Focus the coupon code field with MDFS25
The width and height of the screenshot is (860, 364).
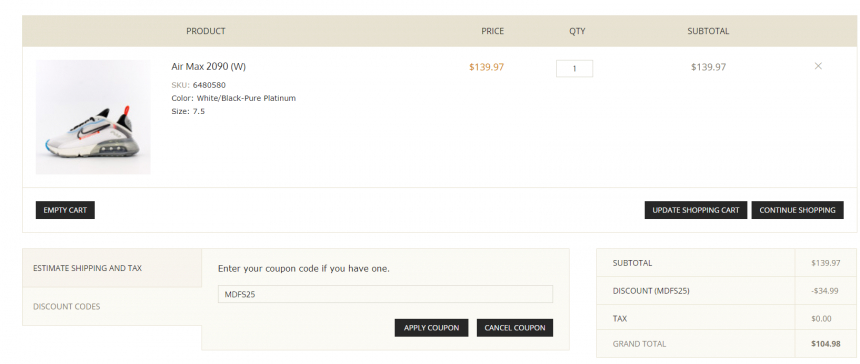[385, 294]
